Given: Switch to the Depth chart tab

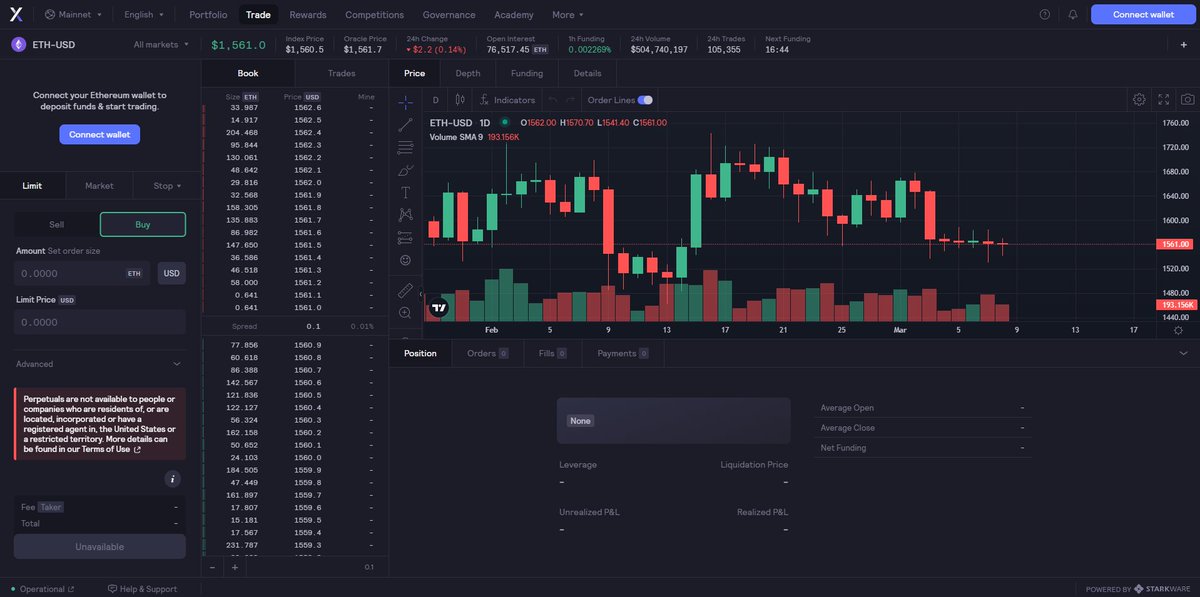Looking at the screenshot, I should (x=468, y=73).
